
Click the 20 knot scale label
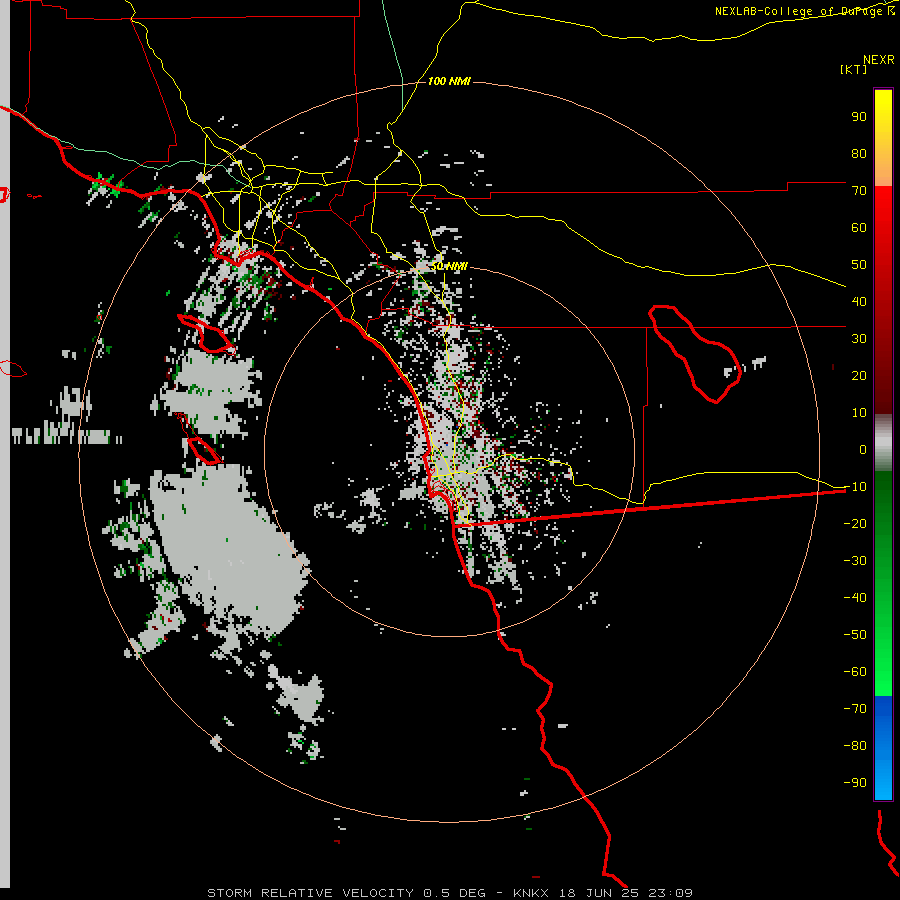[x=859, y=376]
